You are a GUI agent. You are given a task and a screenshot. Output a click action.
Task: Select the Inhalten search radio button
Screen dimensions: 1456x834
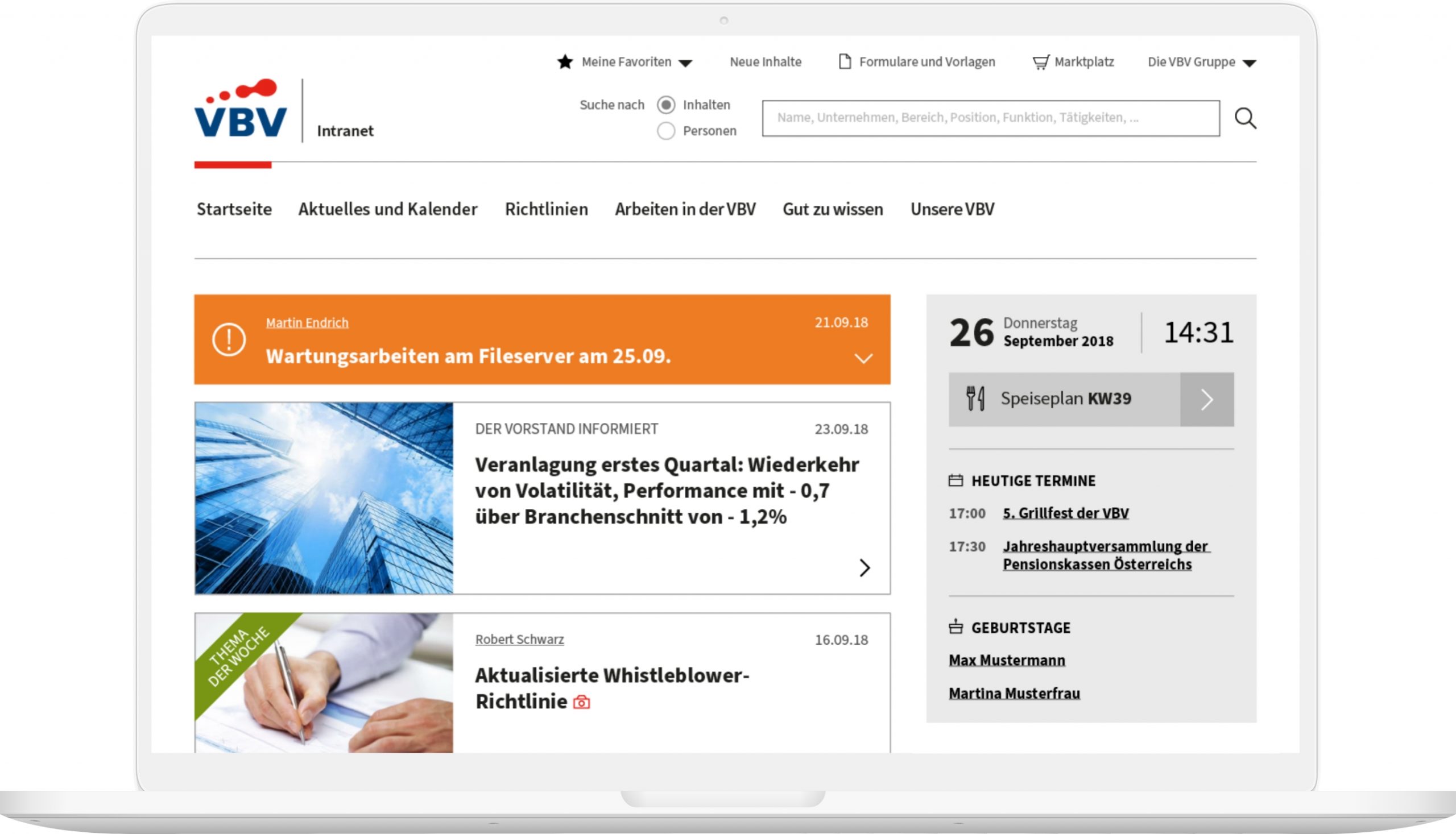pyautogui.click(x=666, y=105)
